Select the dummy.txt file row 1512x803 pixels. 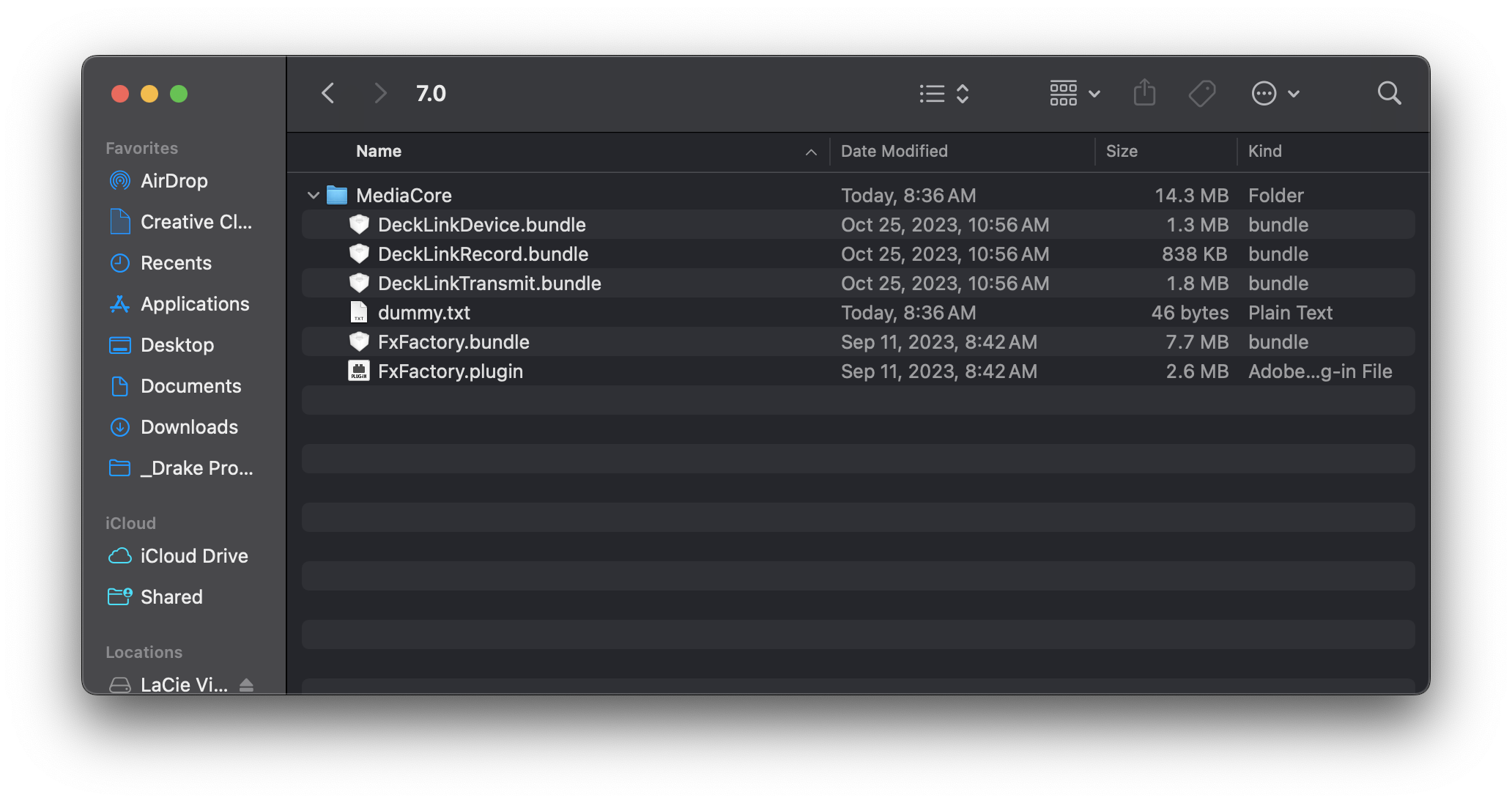tap(424, 312)
